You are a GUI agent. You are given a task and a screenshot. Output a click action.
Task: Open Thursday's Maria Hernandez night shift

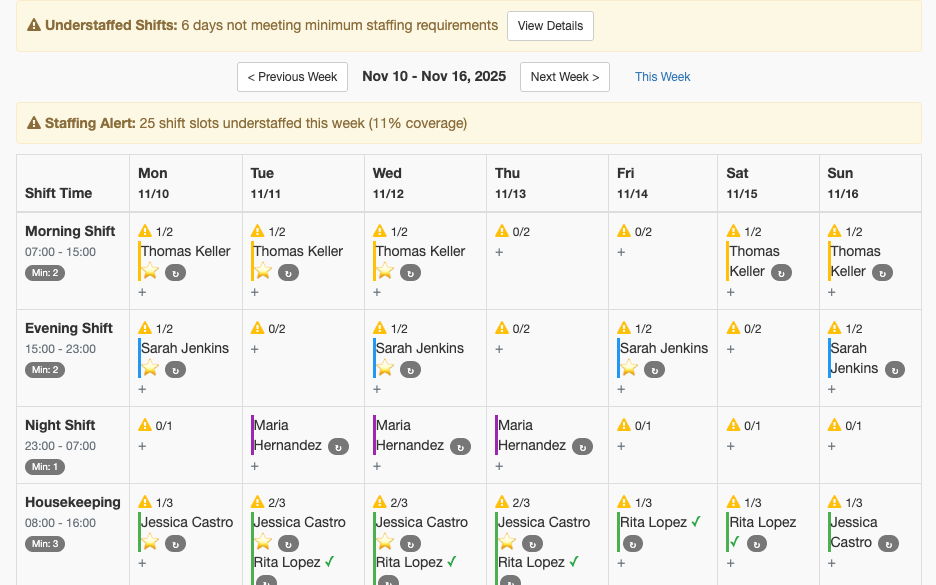click(x=532, y=435)
